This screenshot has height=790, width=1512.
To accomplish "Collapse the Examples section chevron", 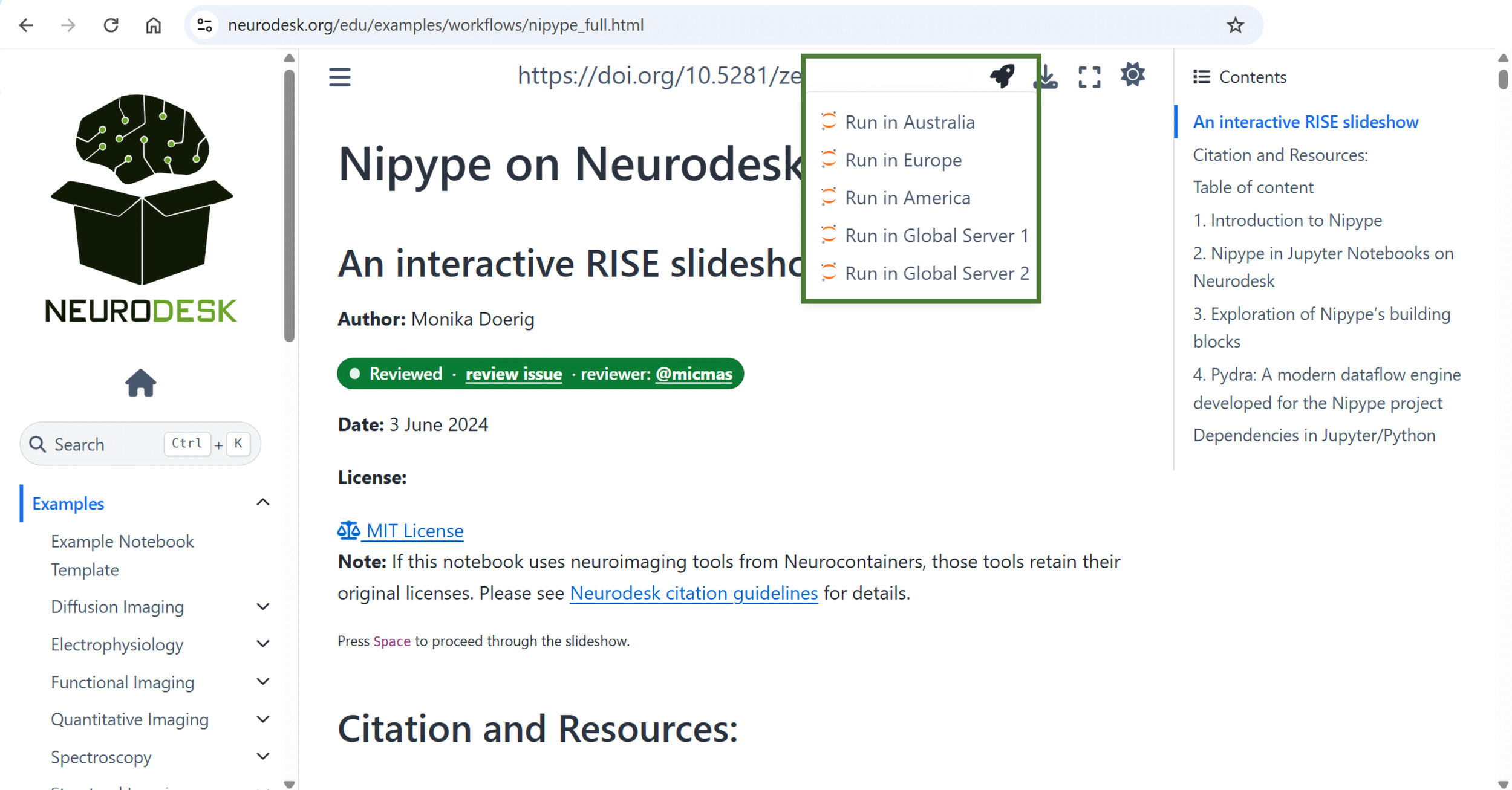I will point(263,503).
